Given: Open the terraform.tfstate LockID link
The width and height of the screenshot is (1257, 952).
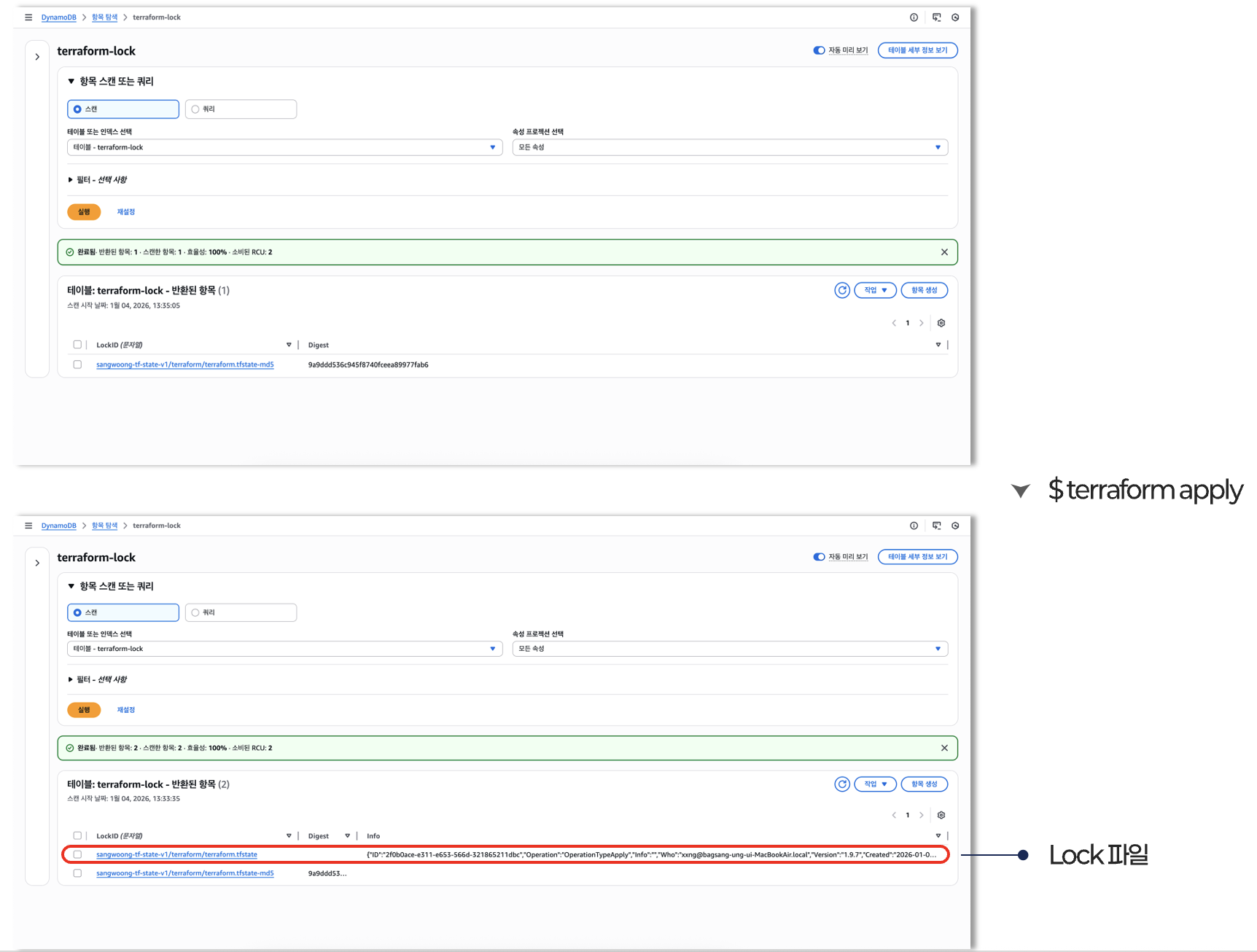Looking at the screenshot, I should [176, 854].
